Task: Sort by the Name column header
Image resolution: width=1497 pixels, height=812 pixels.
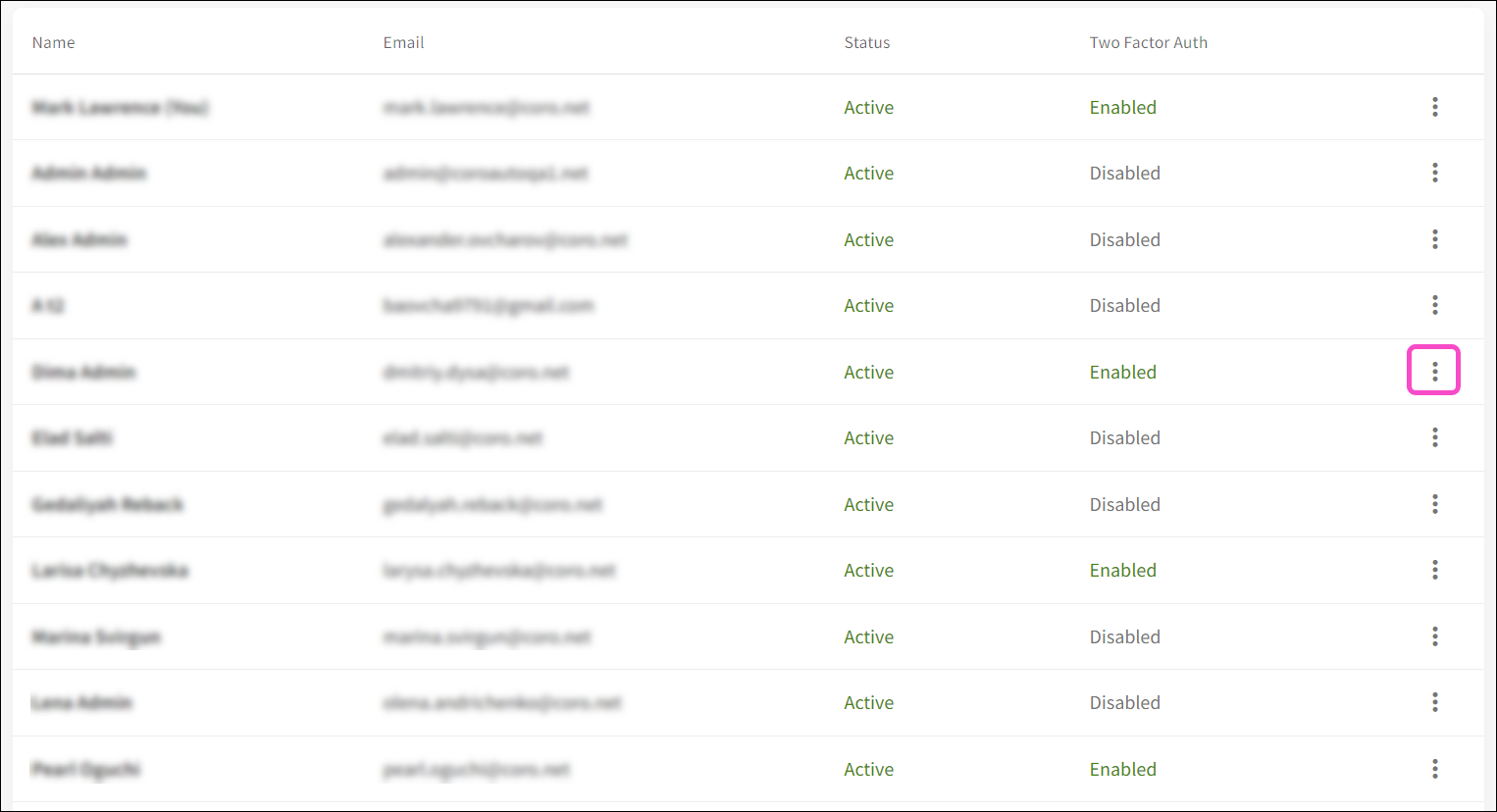Action: click(x=54, y=43)
